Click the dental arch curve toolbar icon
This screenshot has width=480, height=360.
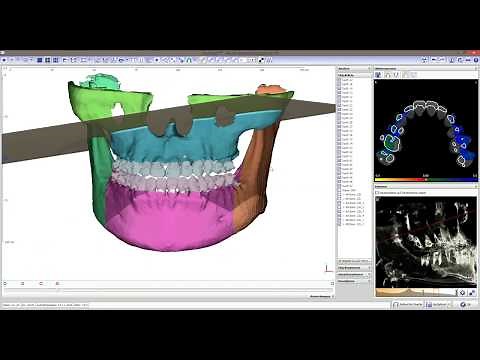click(189, 60)
